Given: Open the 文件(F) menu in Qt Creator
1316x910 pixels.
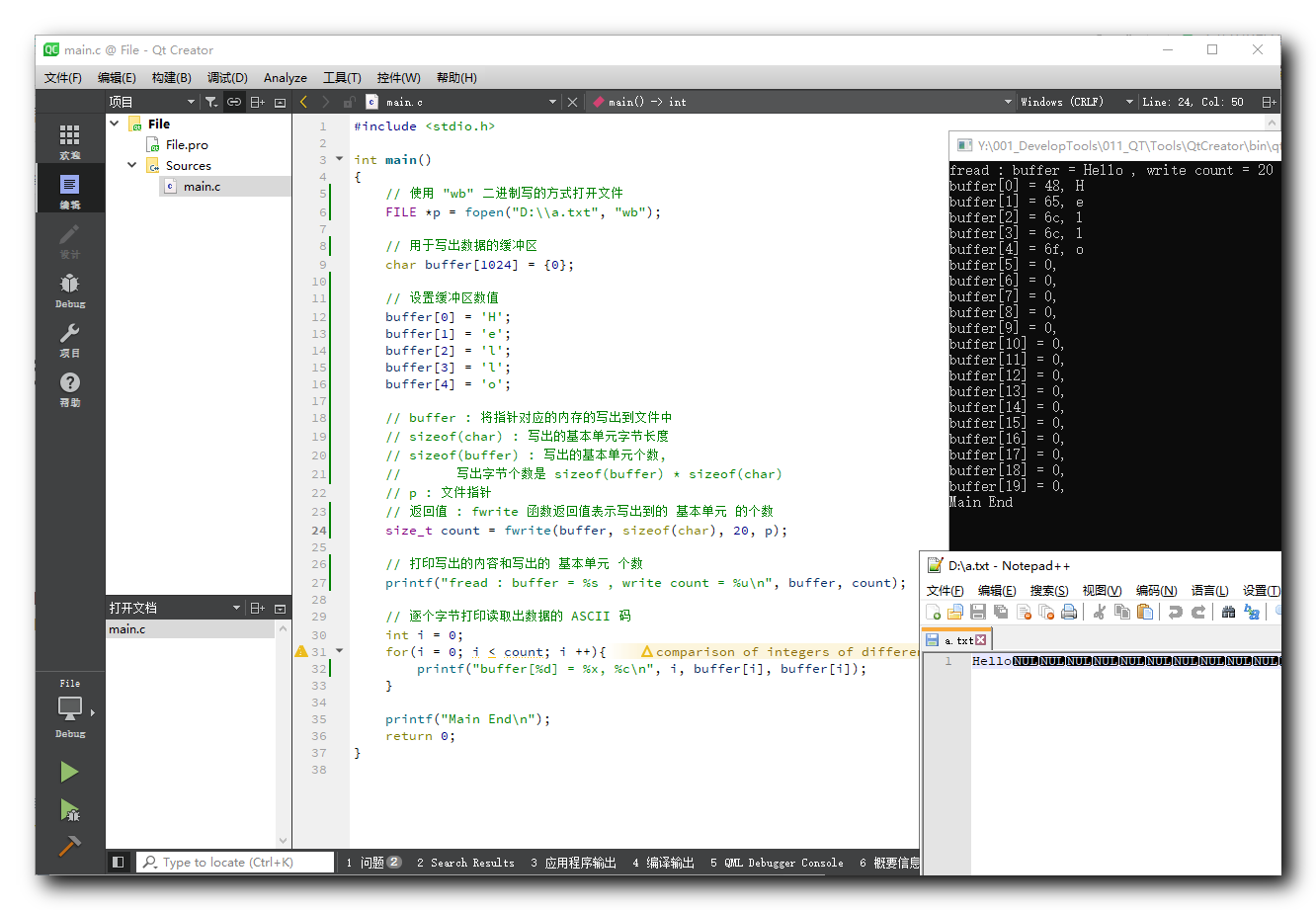Looking at the screenshot, I should click(63, 77).
